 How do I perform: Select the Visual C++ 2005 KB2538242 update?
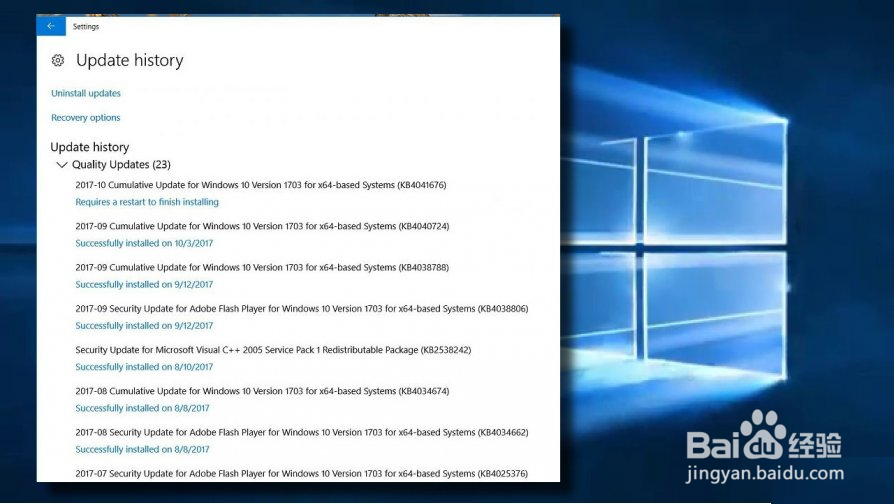273,350
